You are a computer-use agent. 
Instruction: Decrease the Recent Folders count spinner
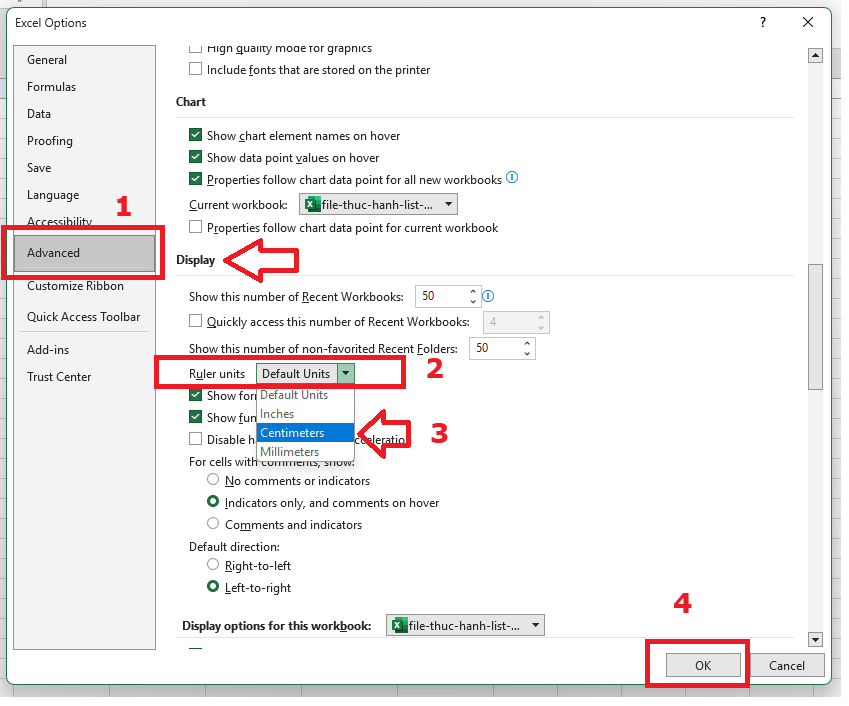(529, 355)
